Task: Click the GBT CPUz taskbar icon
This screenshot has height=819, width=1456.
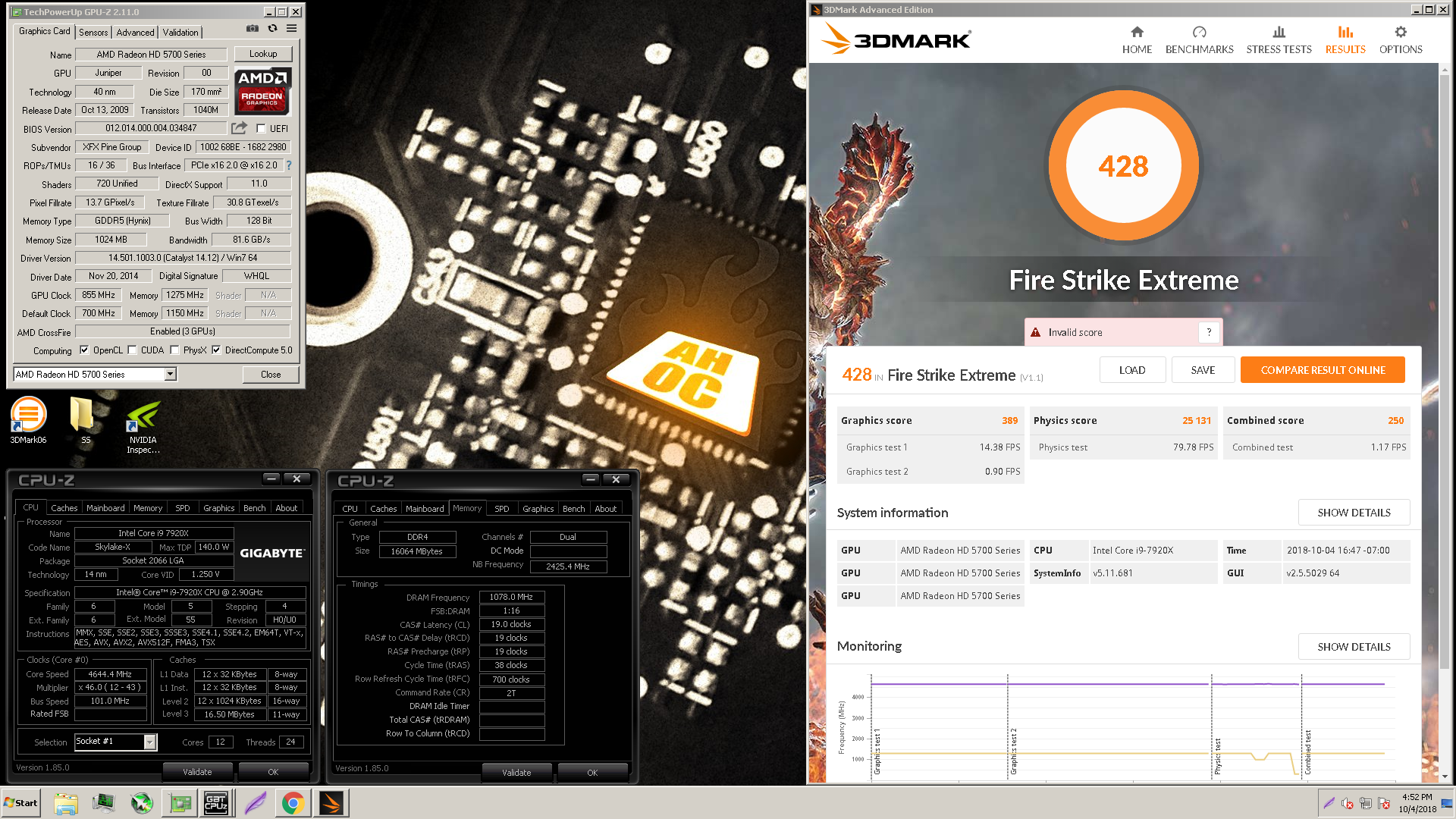Action: pos(216,803)
